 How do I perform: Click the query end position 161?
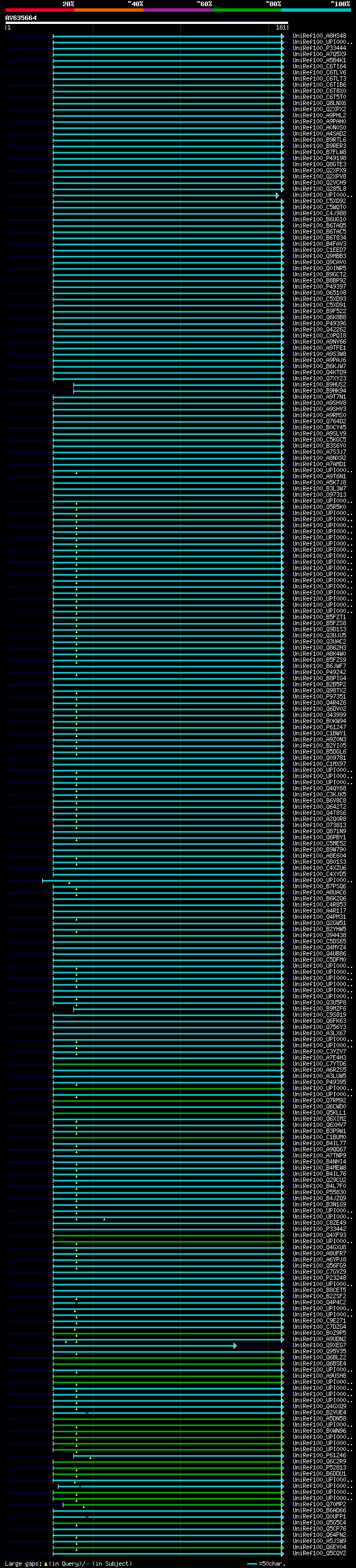point(280,27)
